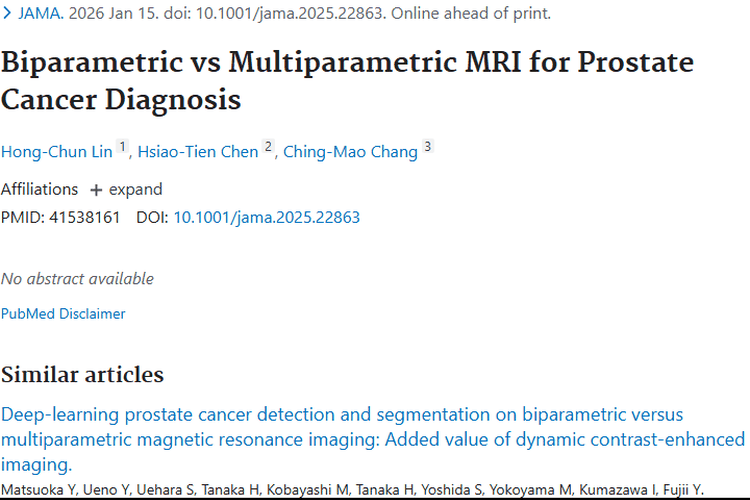Open the DOI link 10.1001/jama.2025.22863
Screen dimensions: 750x500
[266, 217]
